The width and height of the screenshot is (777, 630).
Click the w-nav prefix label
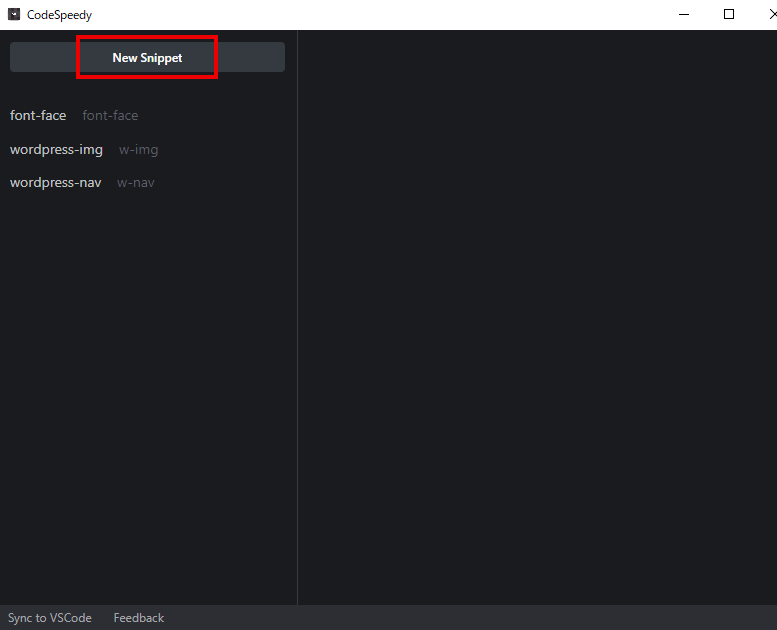coord(135,183)
